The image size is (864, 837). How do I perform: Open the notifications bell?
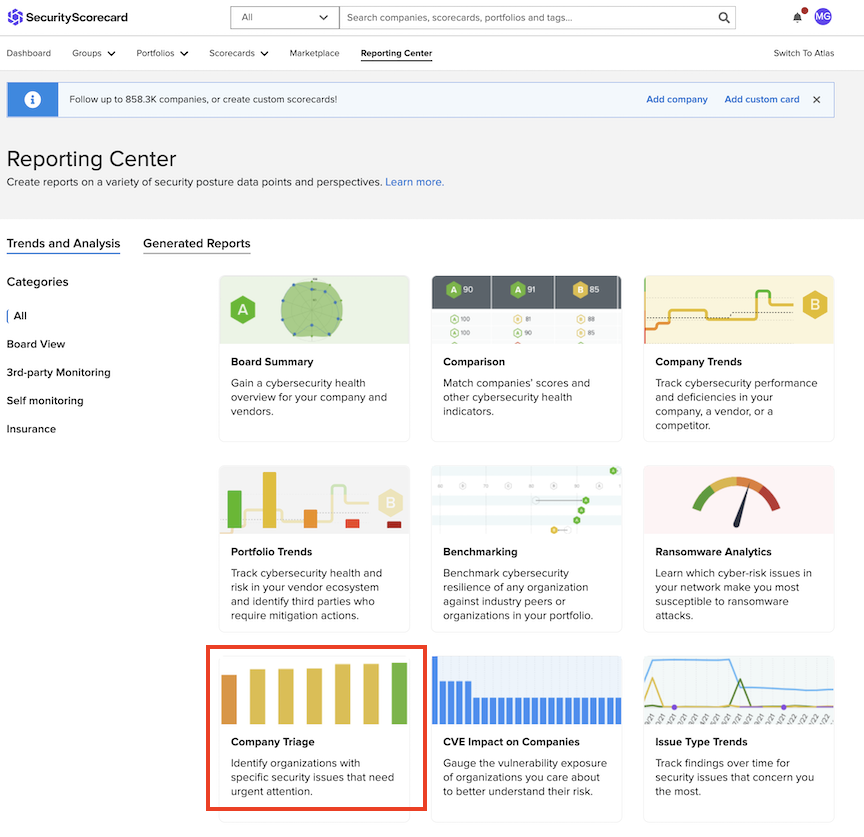(x=797, y=17)
